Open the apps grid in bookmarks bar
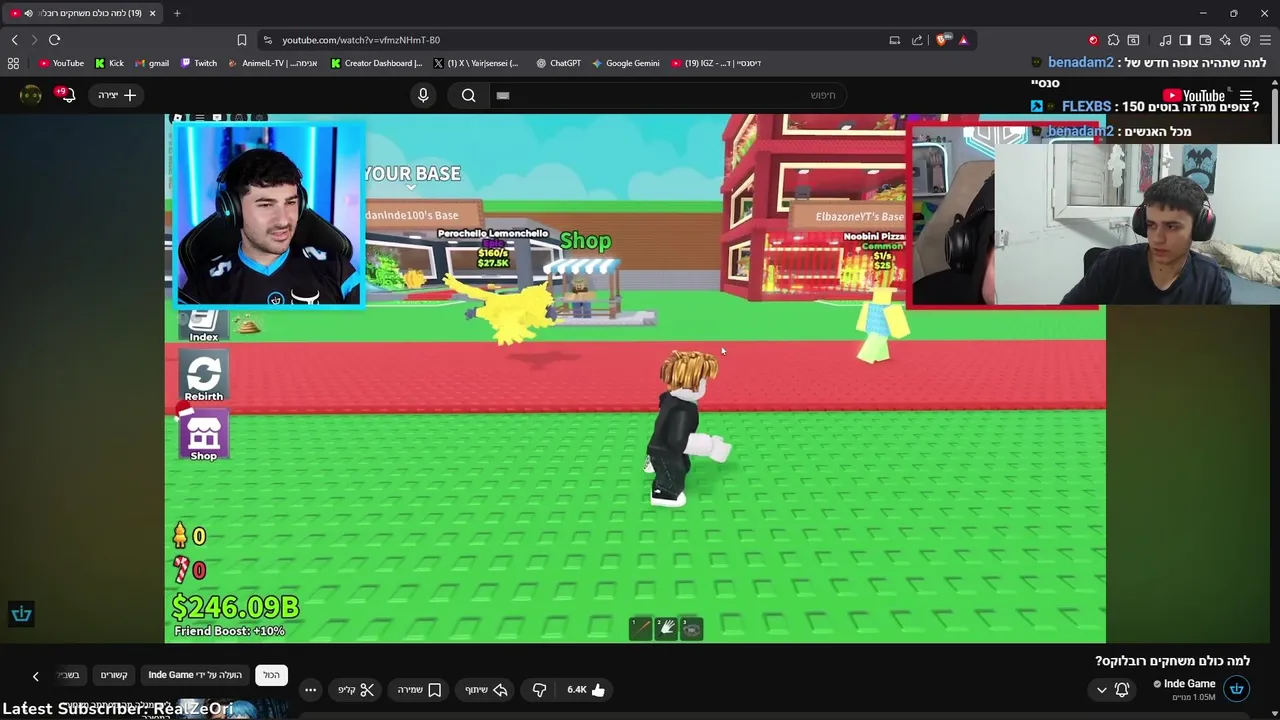Viewport: 1280px width, 720px height. coord(13,63)
